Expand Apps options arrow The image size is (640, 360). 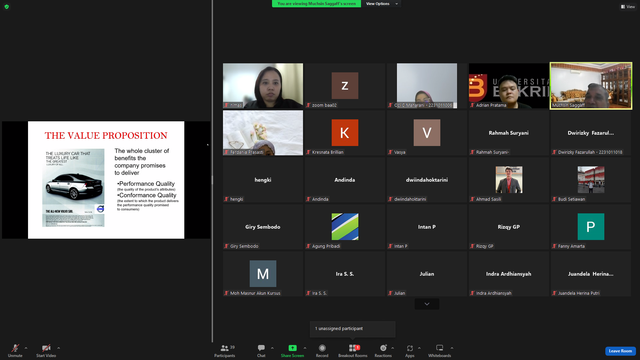pyautogui.click(x=419, y=348)
